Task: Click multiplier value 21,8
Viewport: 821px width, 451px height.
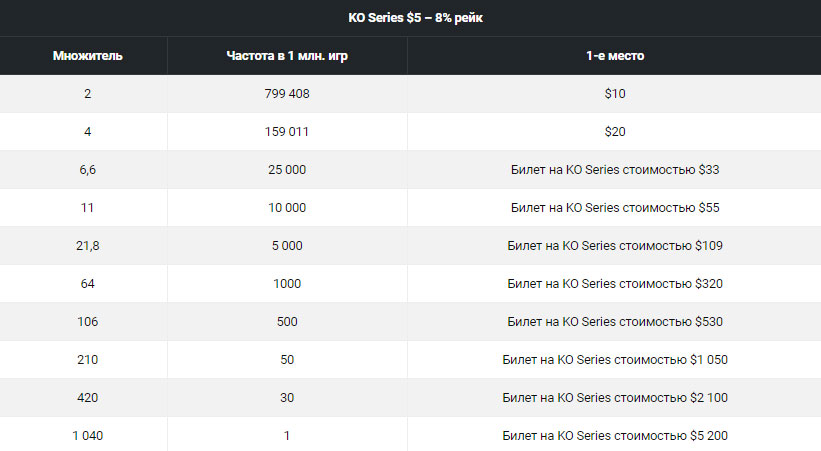Action: [x=88, y=246]
